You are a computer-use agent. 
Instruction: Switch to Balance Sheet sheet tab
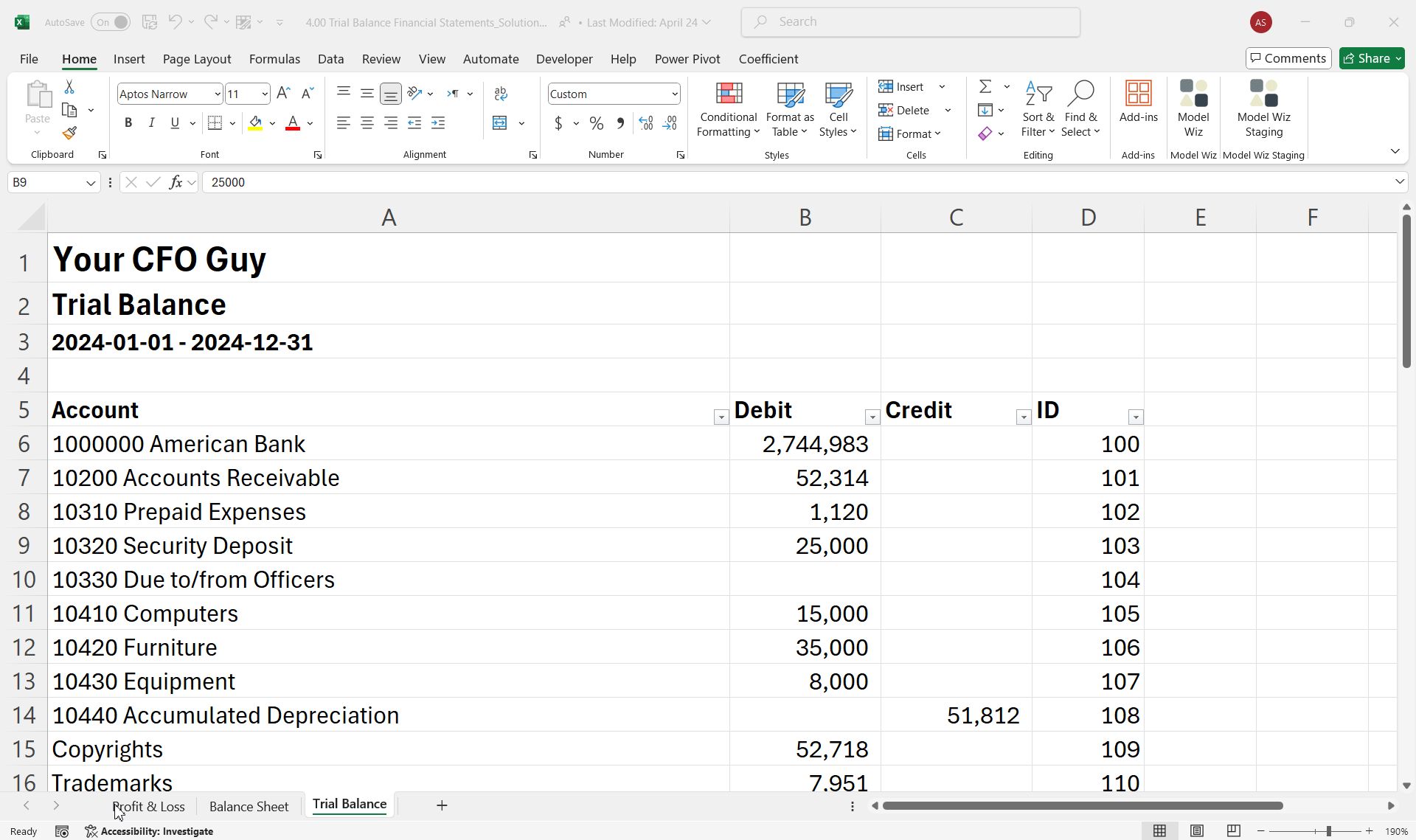(x=249, y=806)
